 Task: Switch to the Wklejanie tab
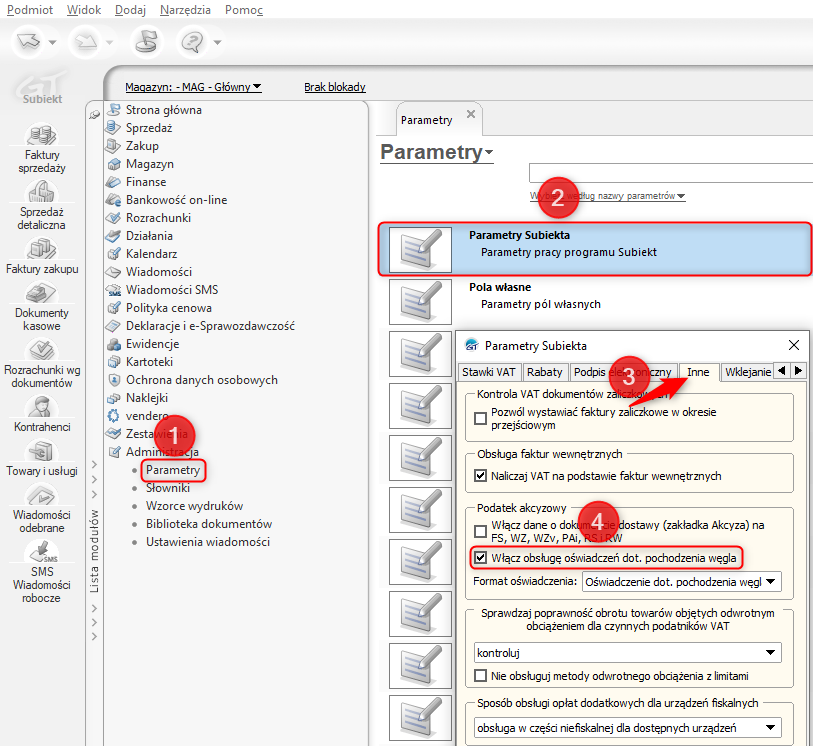coord(748,372)
